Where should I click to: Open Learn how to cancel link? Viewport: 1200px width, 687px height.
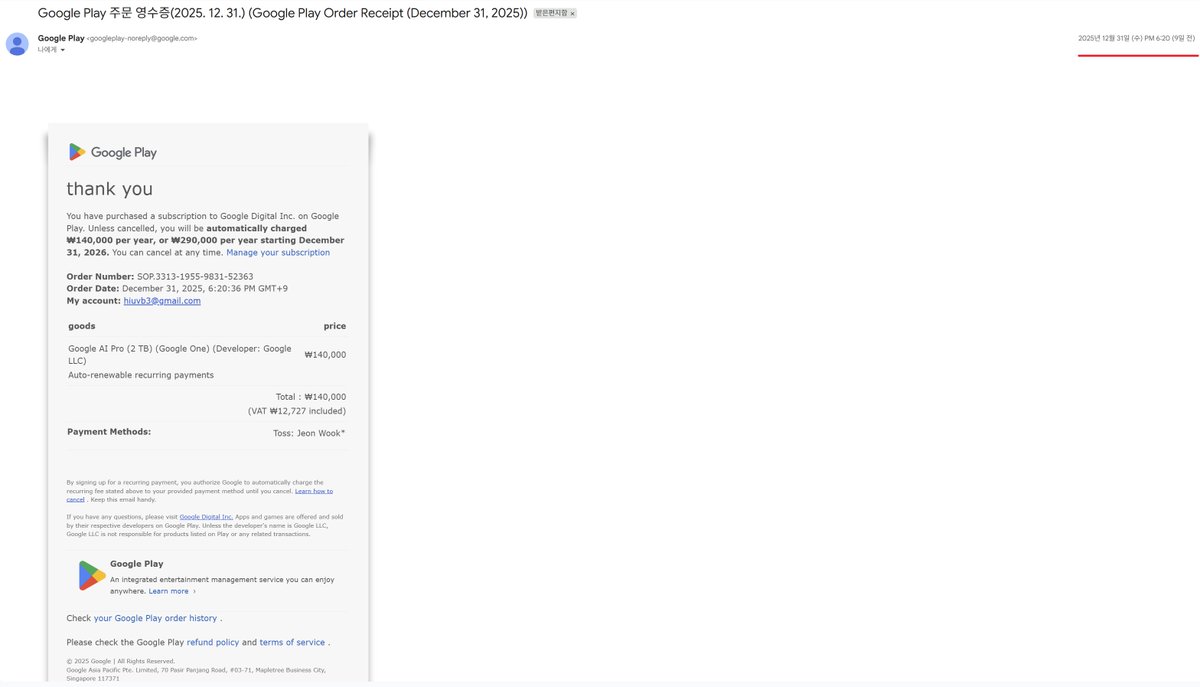tap(200, 495)
